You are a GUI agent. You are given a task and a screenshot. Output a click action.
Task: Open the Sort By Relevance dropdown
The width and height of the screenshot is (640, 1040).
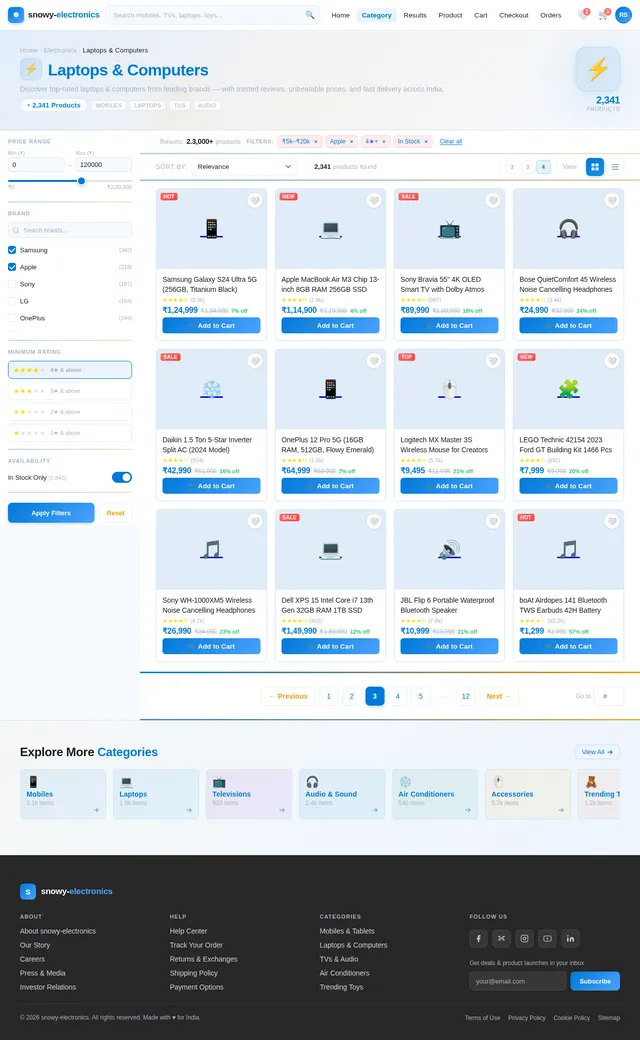click(x=244, y=166)
